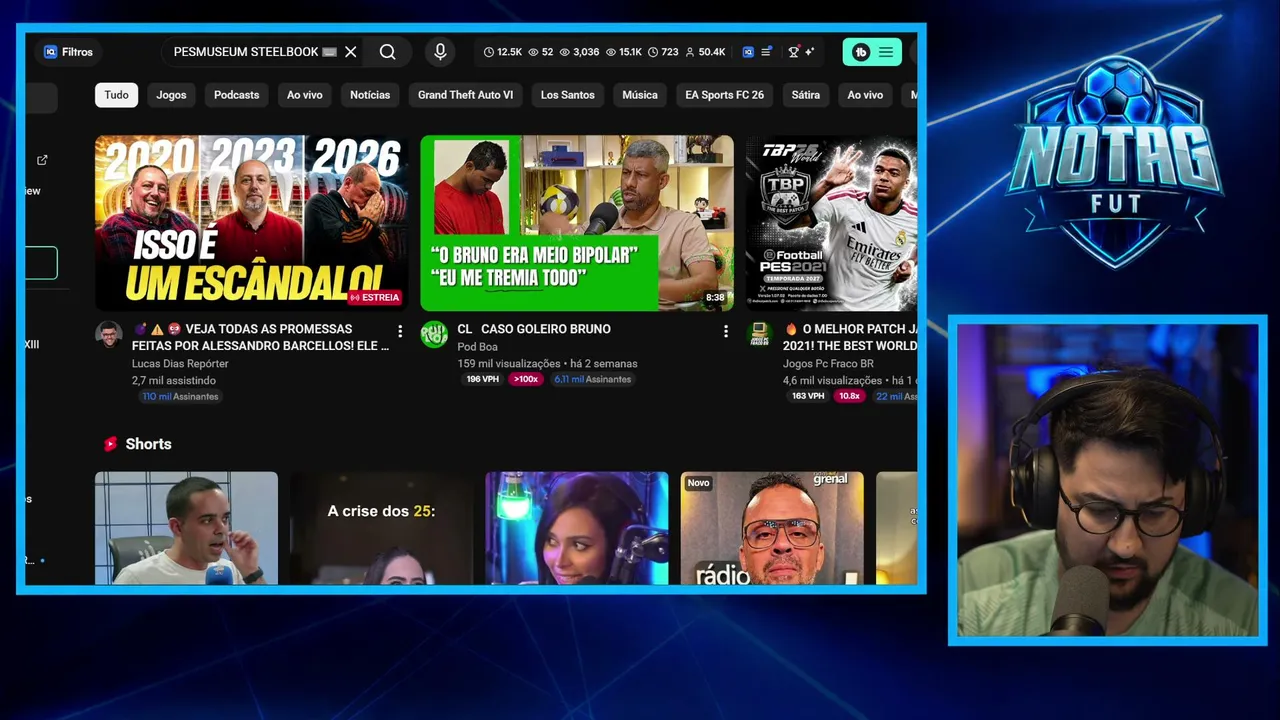Screen dimensions: 1280x720
Task: Select the Ao vivo chip after Sátira
Action: tap(866, 95)
